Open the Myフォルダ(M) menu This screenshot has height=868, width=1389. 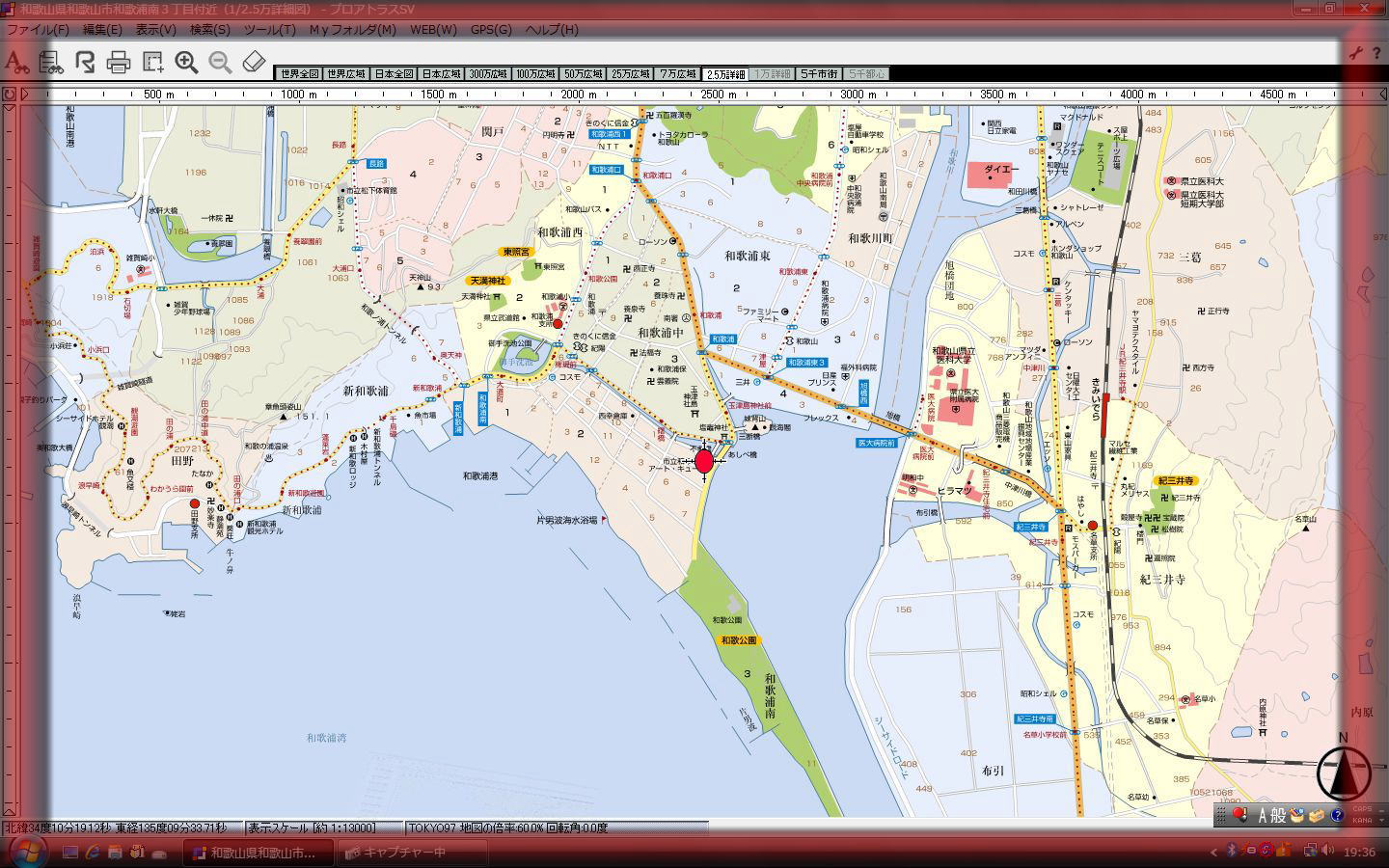[x=352, y=29]
